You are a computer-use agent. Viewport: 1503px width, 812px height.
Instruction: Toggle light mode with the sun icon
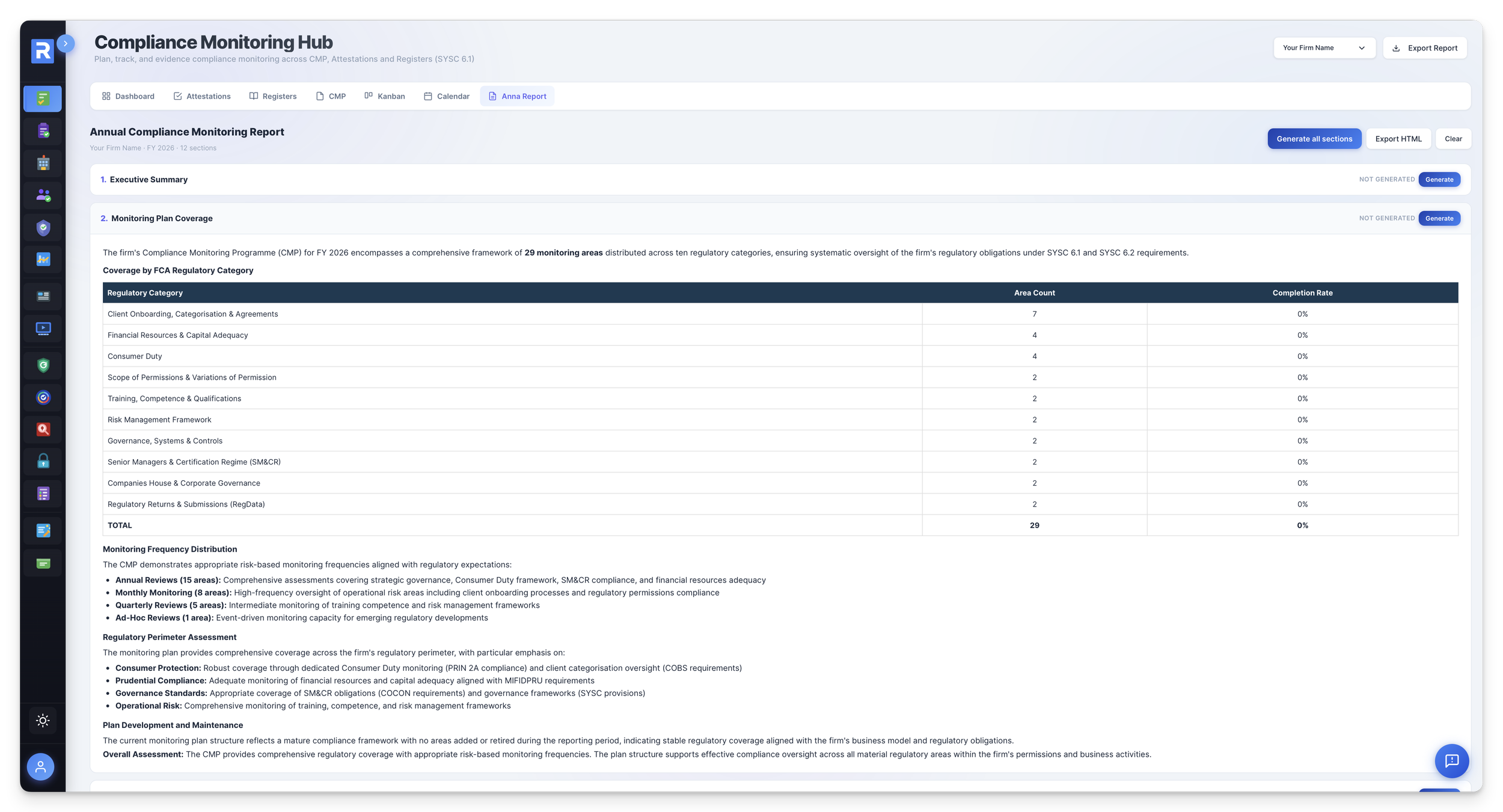coord(43,720)
